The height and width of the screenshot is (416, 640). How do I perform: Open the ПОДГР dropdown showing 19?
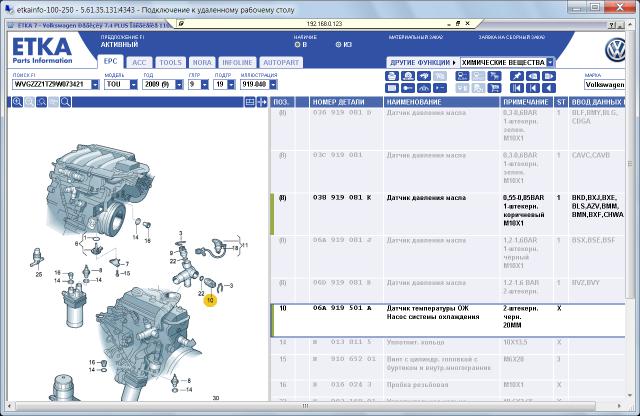point(231,85)
